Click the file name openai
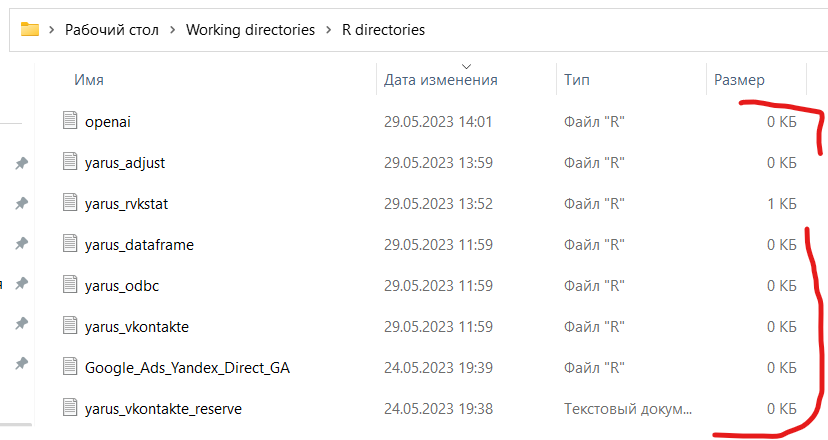Image resolution: width=828 pixels, height=440 pixels. pos(108,122)
